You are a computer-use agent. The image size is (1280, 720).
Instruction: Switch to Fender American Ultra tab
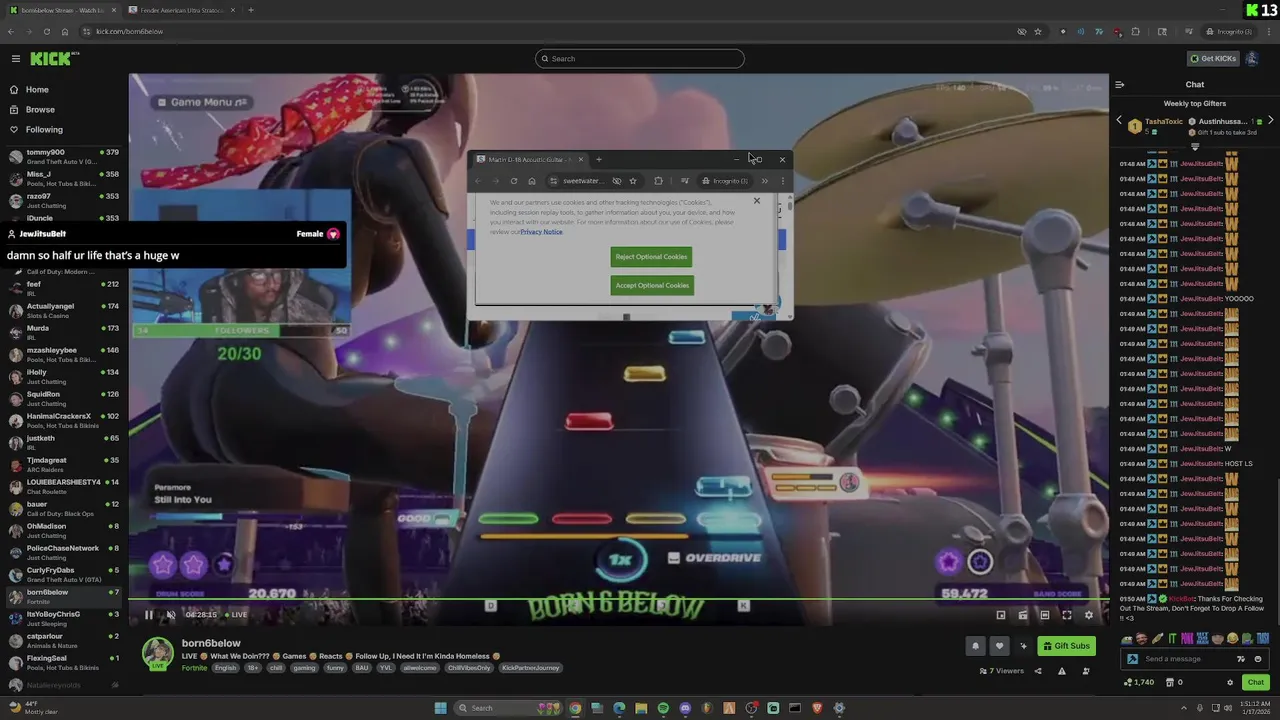point(182,10)
